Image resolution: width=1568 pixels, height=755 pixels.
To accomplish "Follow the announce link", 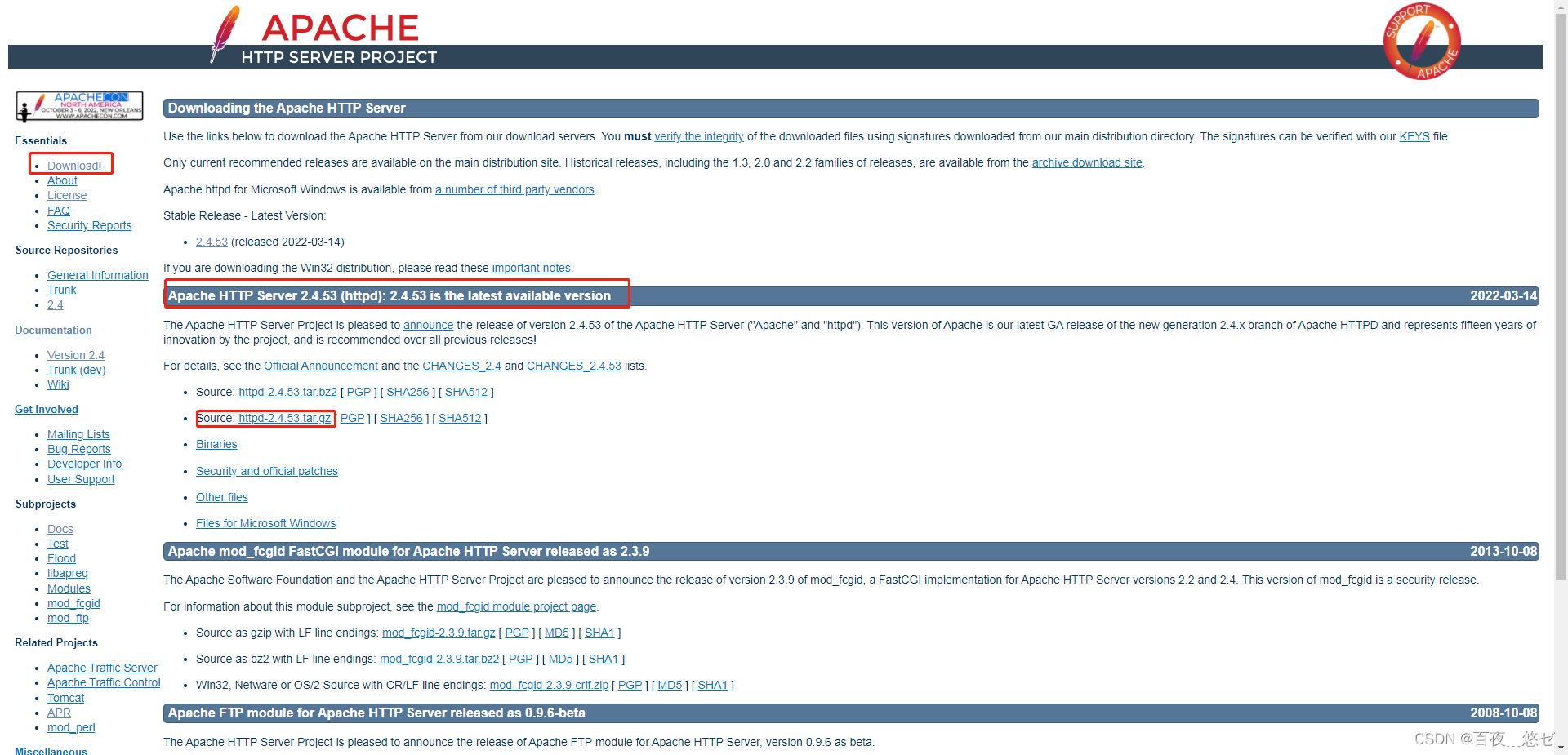I will (x=428, y=325).
